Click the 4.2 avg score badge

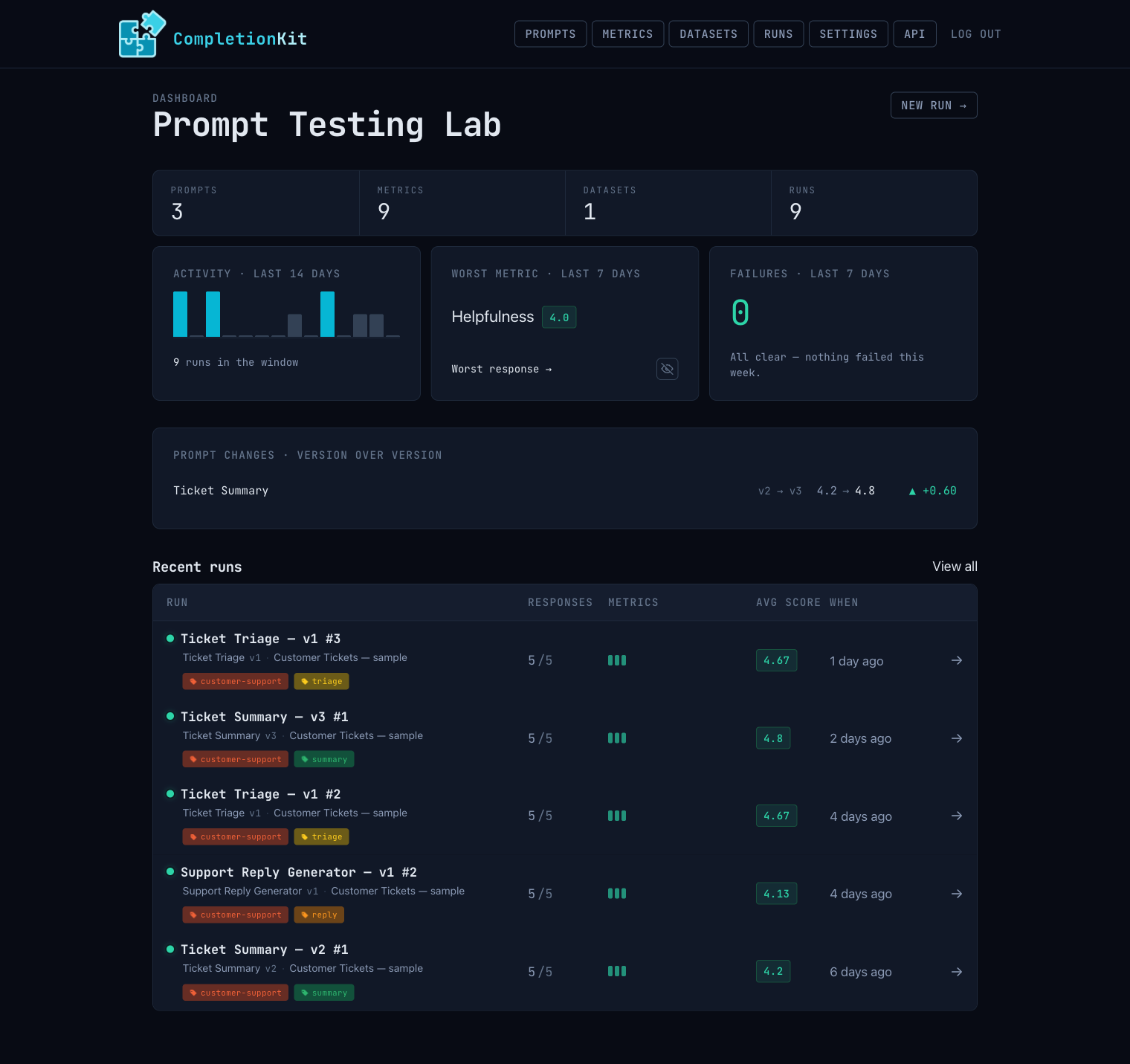773,971
